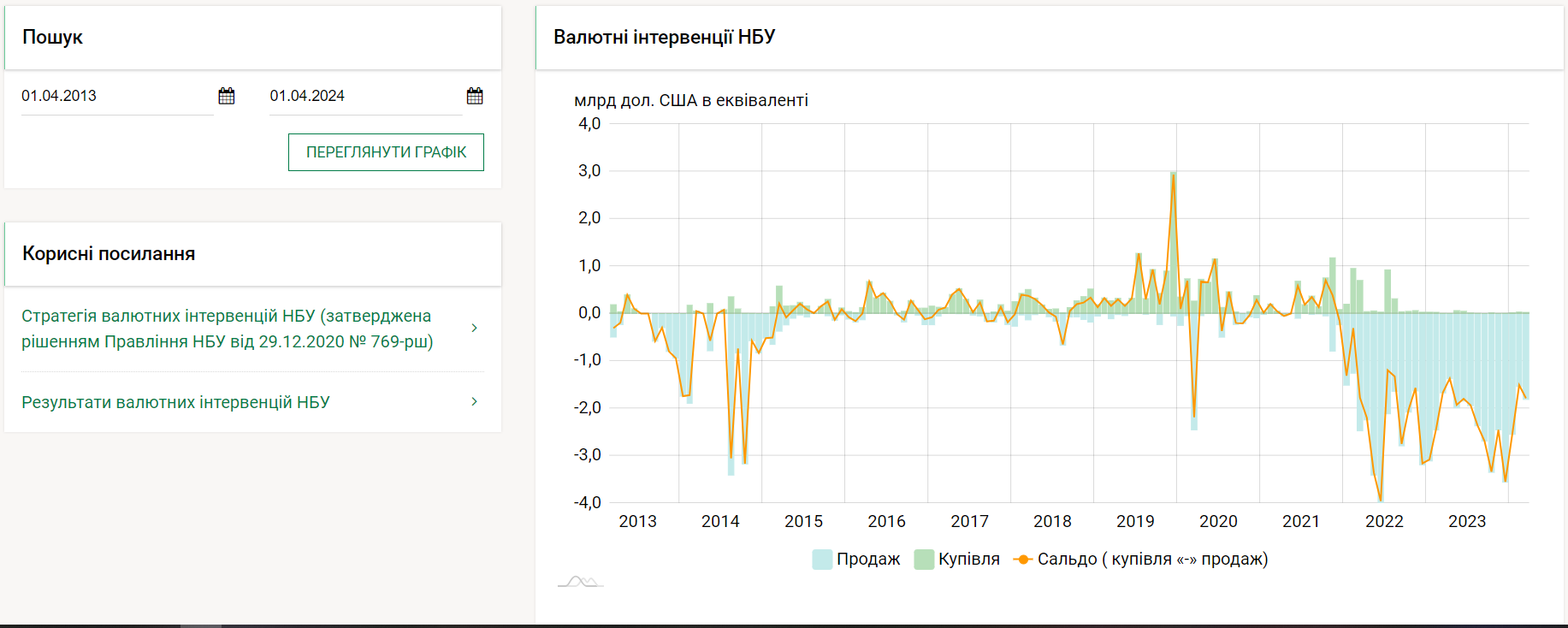
Task: Open the start date calendar picker icon
Action: 227,96
